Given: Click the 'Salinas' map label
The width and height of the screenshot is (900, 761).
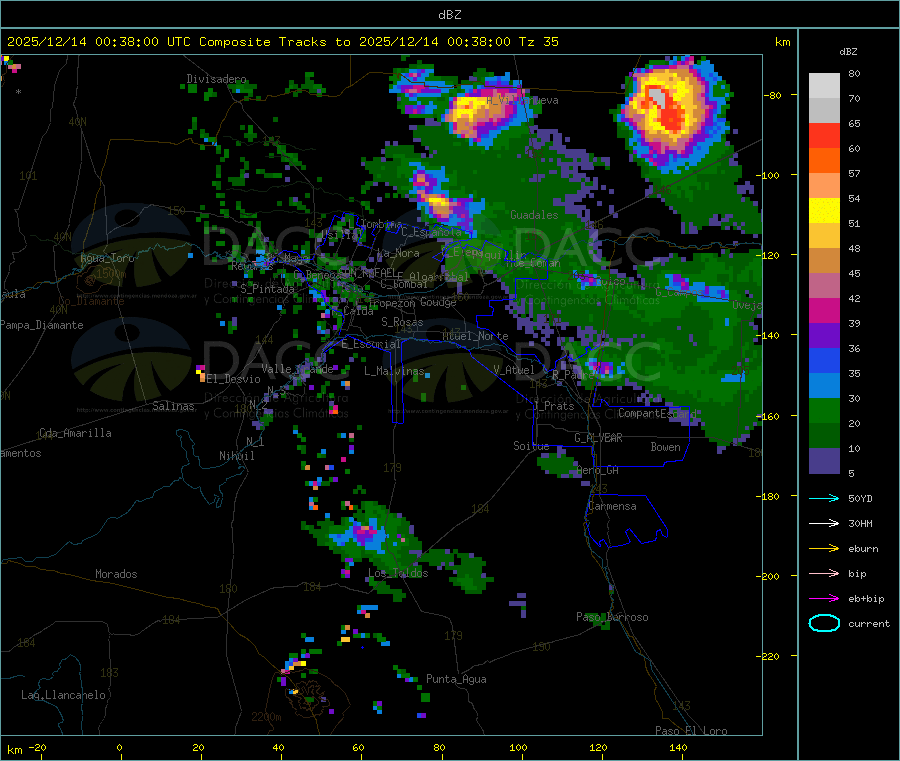Looking at the screenshot, I should coord(173,406).
